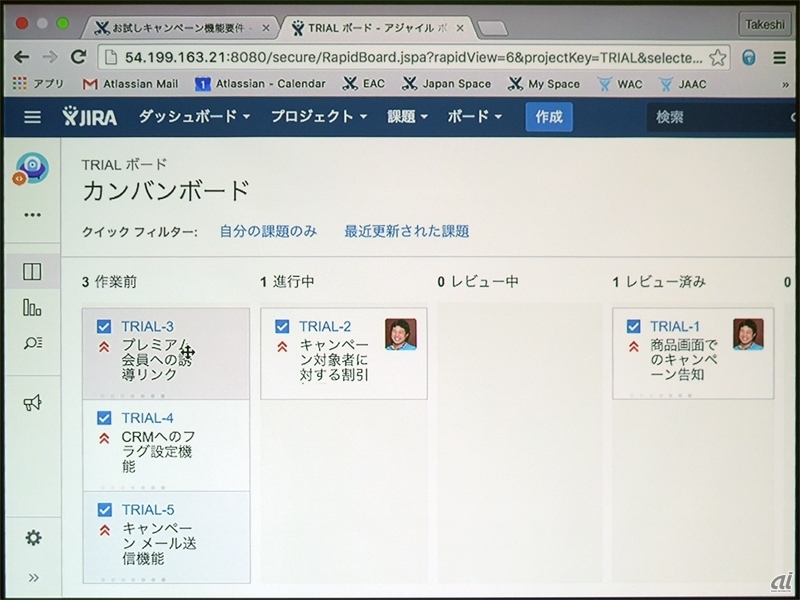The width and height of the screenshot is (800, 600).
Task: Bookmark page with the star icon
Action: coord(717,57)
